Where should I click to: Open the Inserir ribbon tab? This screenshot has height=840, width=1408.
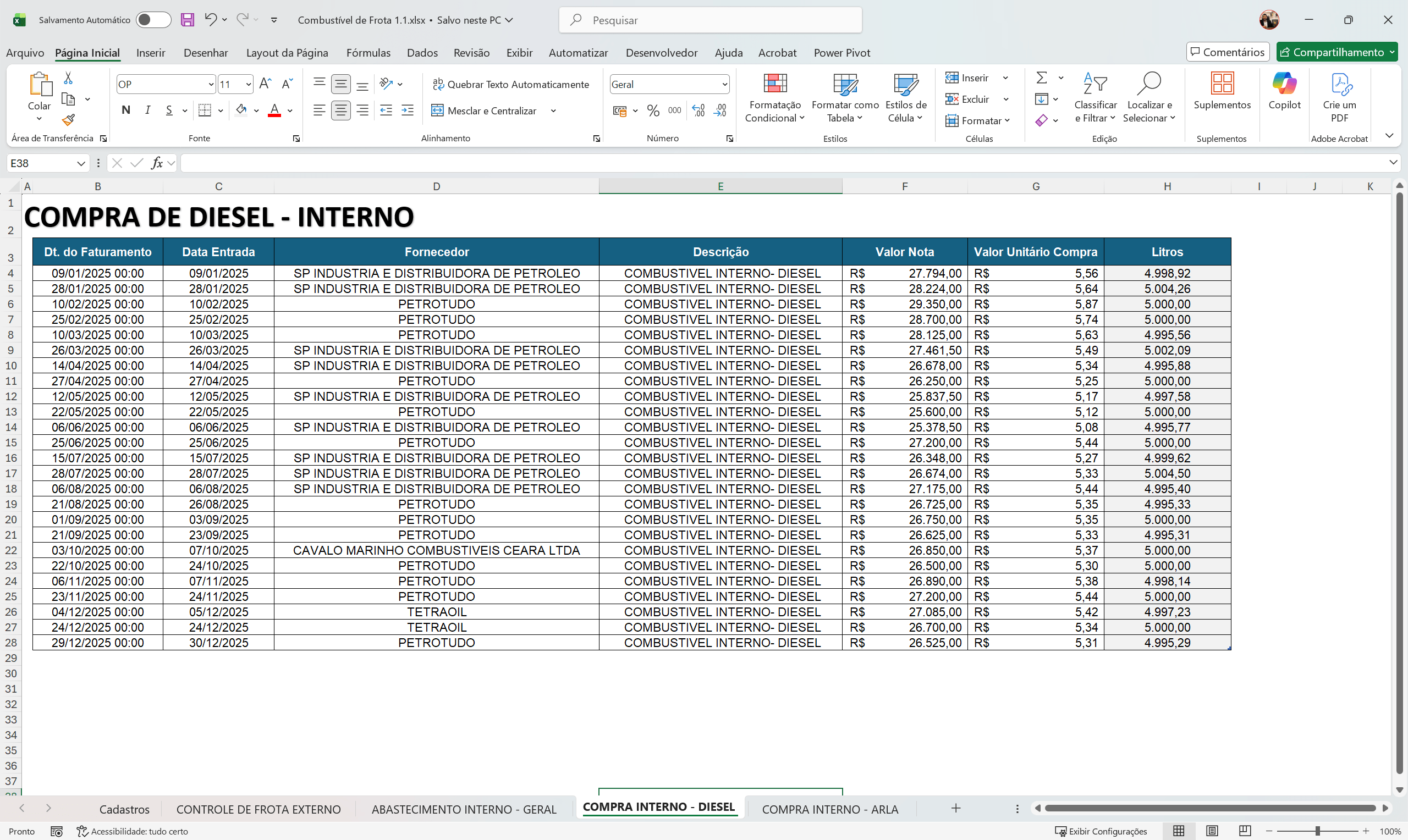tap(150, 52)
